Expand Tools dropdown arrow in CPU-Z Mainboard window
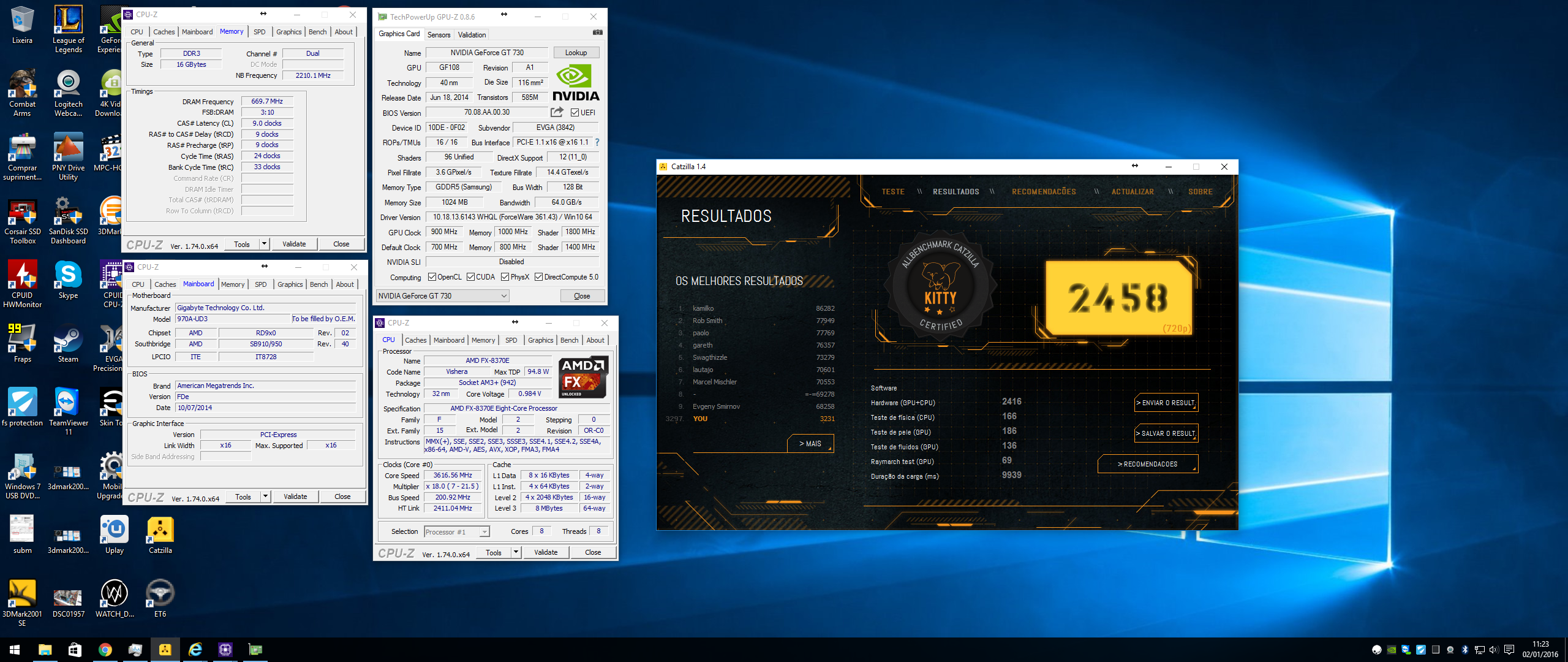 pyautogui.click(x=265, y=496)
